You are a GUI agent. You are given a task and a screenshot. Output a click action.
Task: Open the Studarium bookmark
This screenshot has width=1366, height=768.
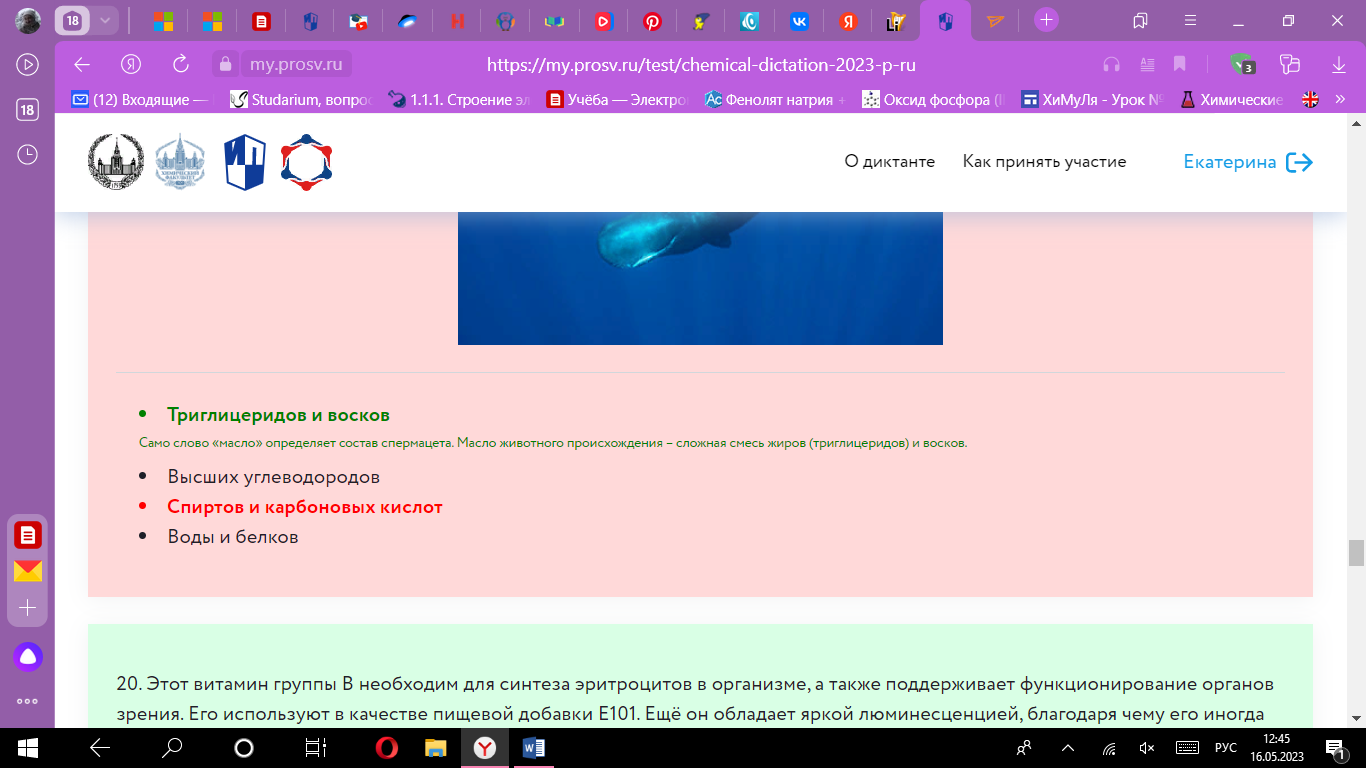tap(301, 100)
